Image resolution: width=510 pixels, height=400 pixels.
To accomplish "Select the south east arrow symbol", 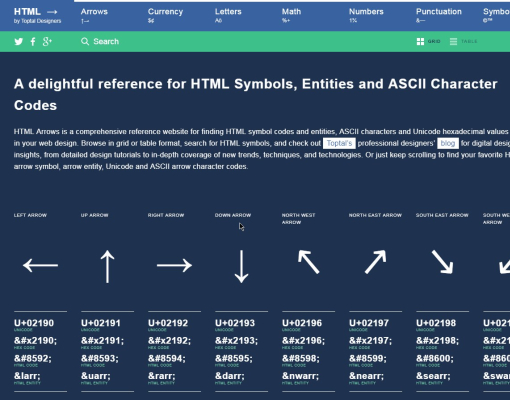I will pyautogui.click(x=443, y=262).
